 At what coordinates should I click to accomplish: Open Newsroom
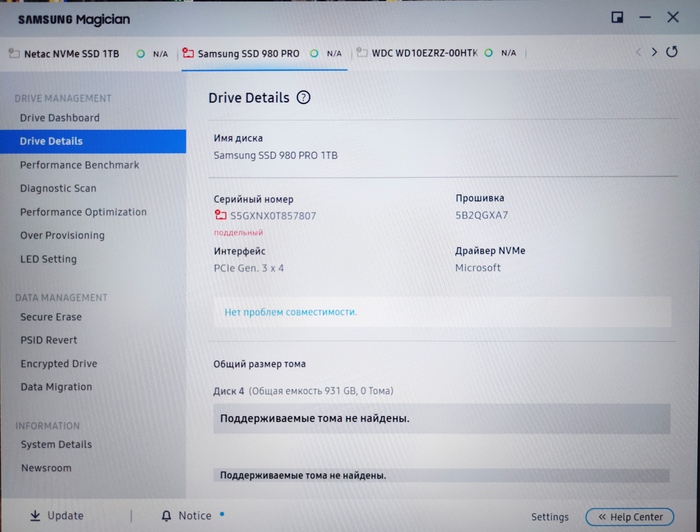point(46,468)
